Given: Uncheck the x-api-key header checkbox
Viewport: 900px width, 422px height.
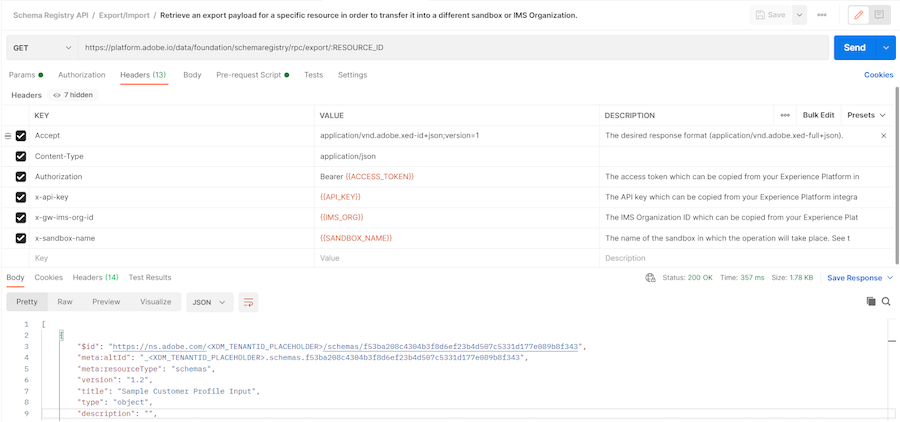Looking at the screenshot, I should point(21,197).
